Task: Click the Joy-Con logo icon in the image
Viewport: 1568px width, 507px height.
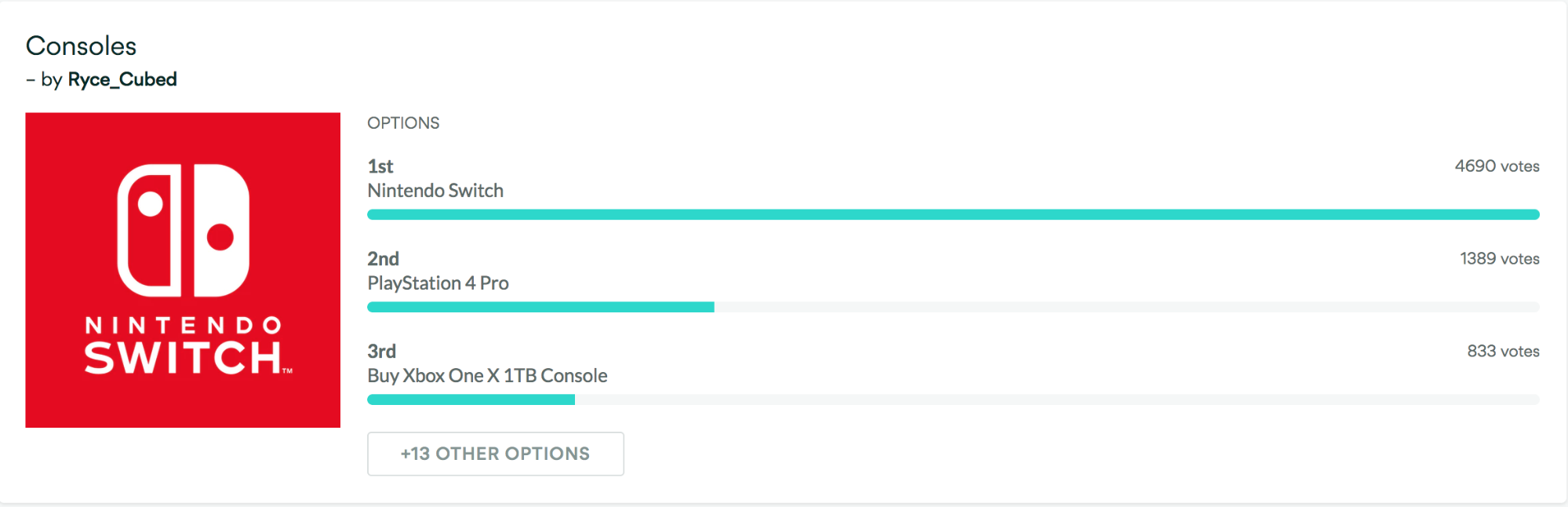Action: (183, 230)
